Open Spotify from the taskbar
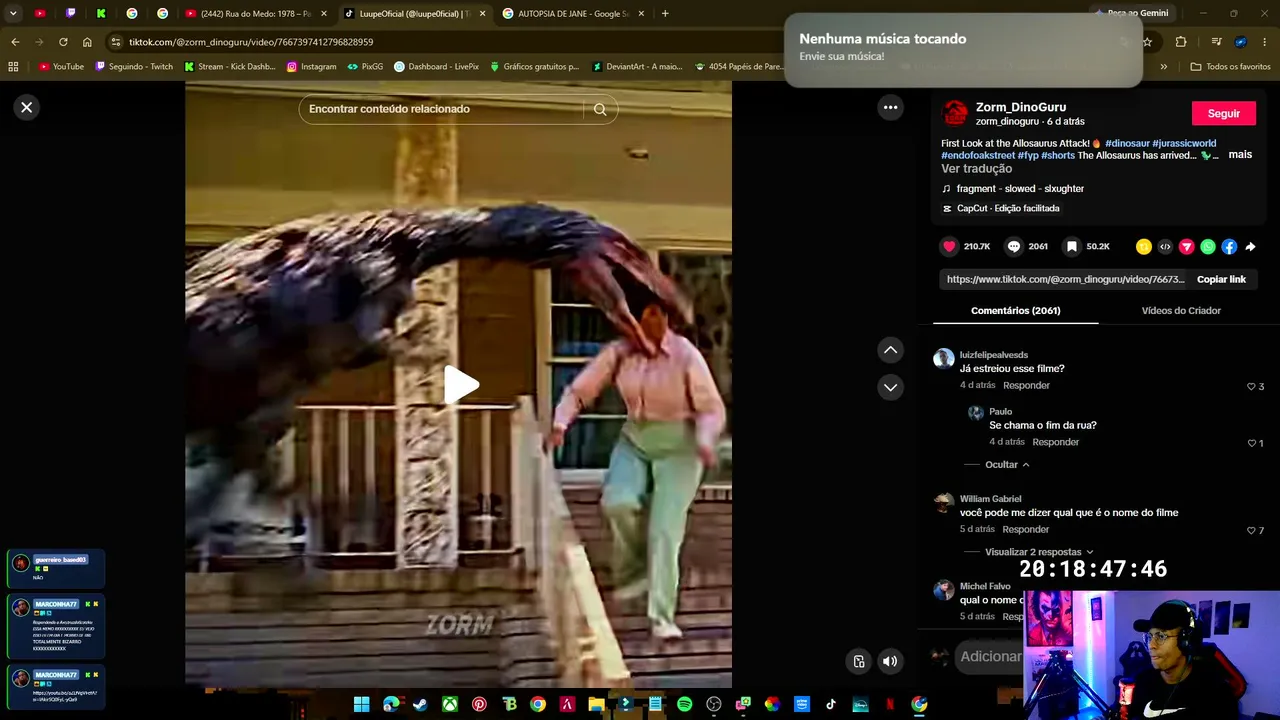The height and width of the screenshot is (720, 1280). (x=684, y=704)
